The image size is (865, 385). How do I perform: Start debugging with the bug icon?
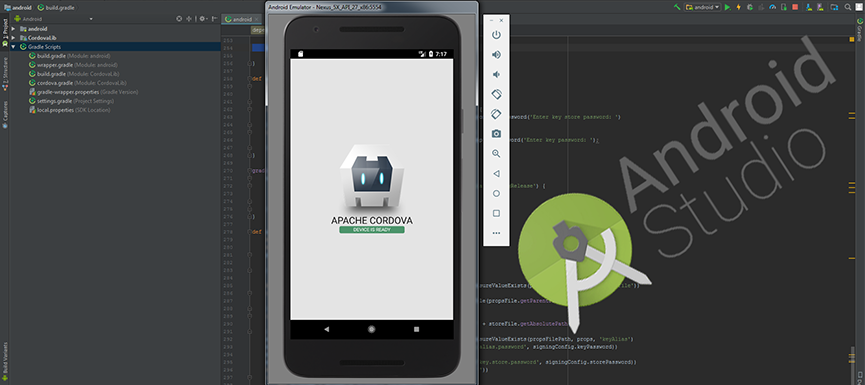tap(750, 7)
